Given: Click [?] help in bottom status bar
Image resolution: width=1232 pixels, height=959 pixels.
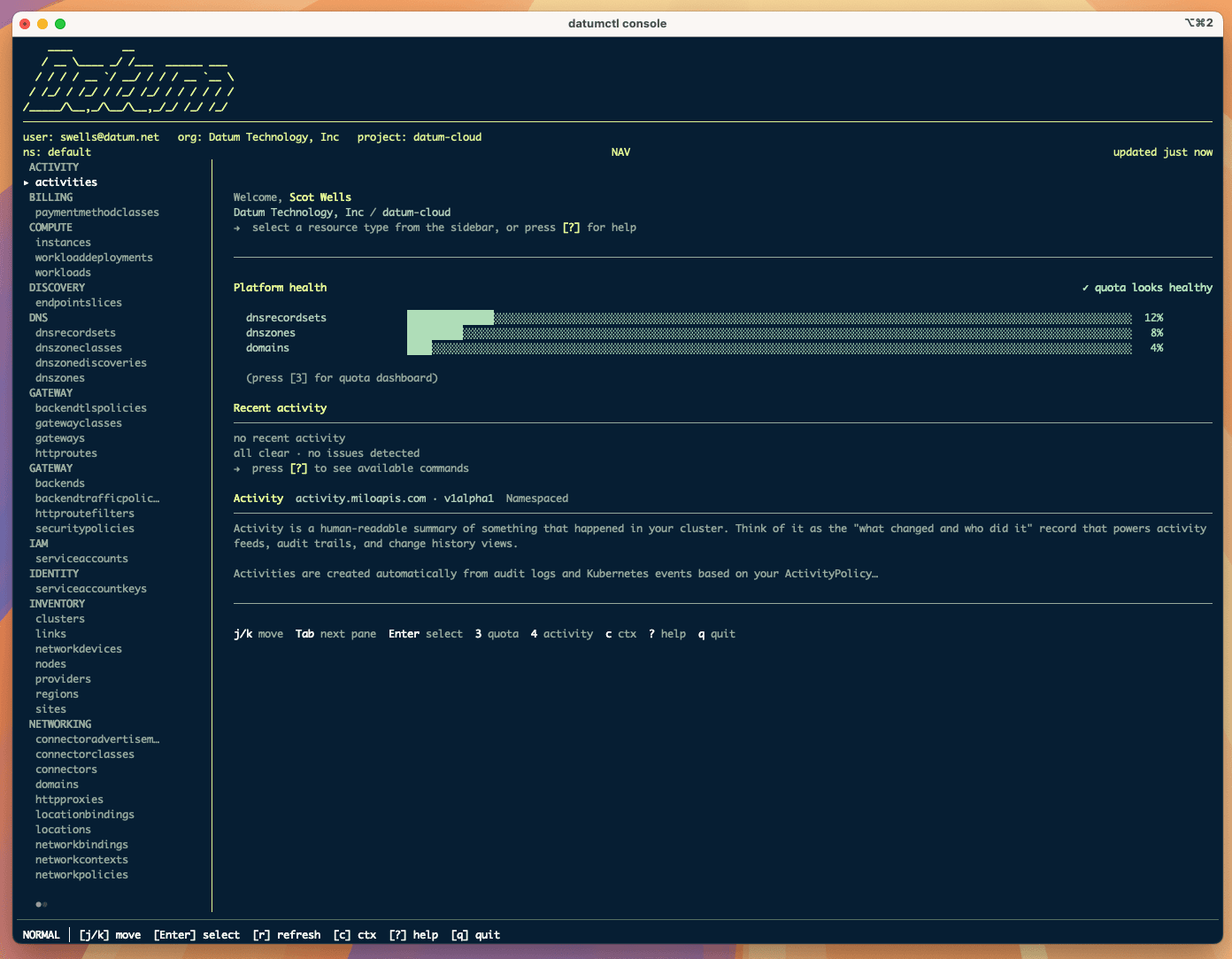Looking at the screenshot, I should [413, 935].
